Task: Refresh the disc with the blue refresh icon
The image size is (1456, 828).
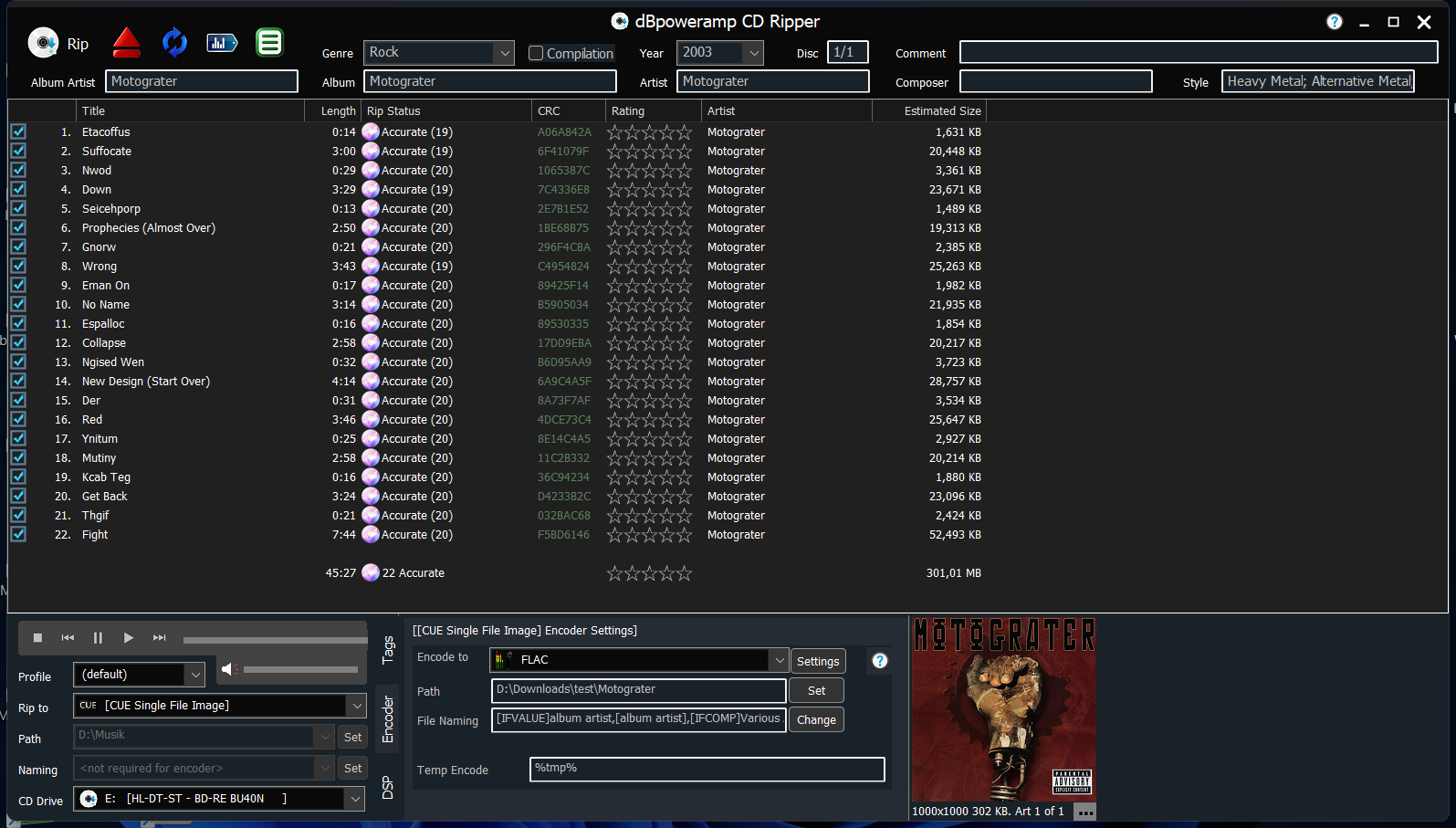Action: [x=174, y=42]
